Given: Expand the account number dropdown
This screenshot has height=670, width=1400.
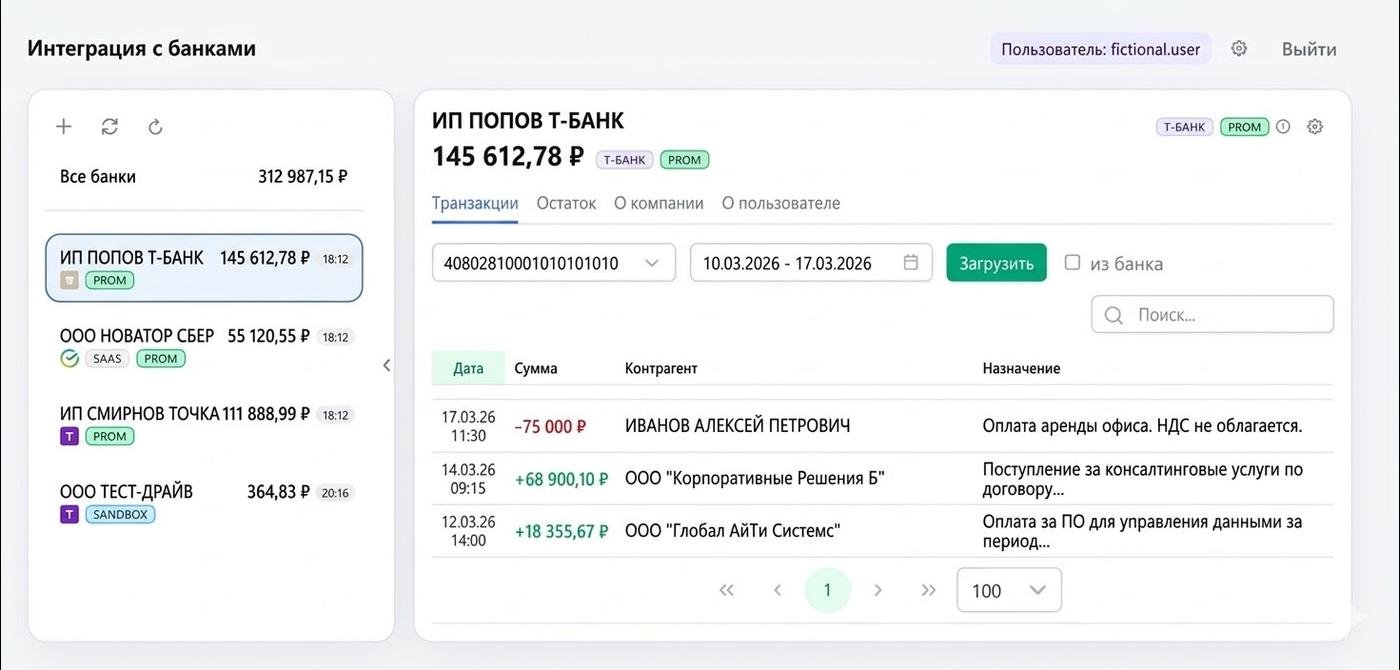Looking at the screenshot, I should pyautogui.click(x=652, y=263).
